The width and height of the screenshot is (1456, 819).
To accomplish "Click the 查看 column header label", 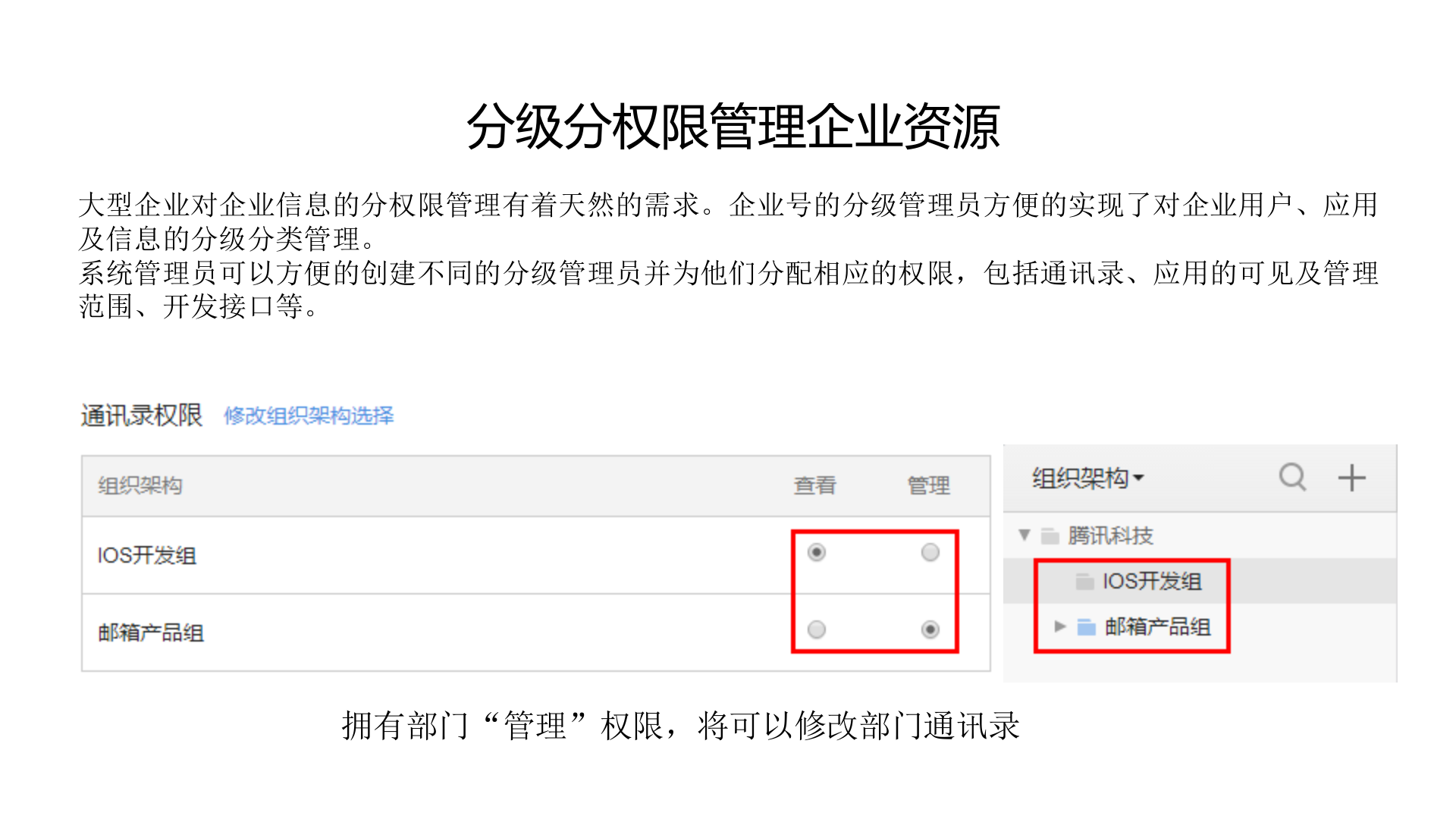I will coord(816,486).
